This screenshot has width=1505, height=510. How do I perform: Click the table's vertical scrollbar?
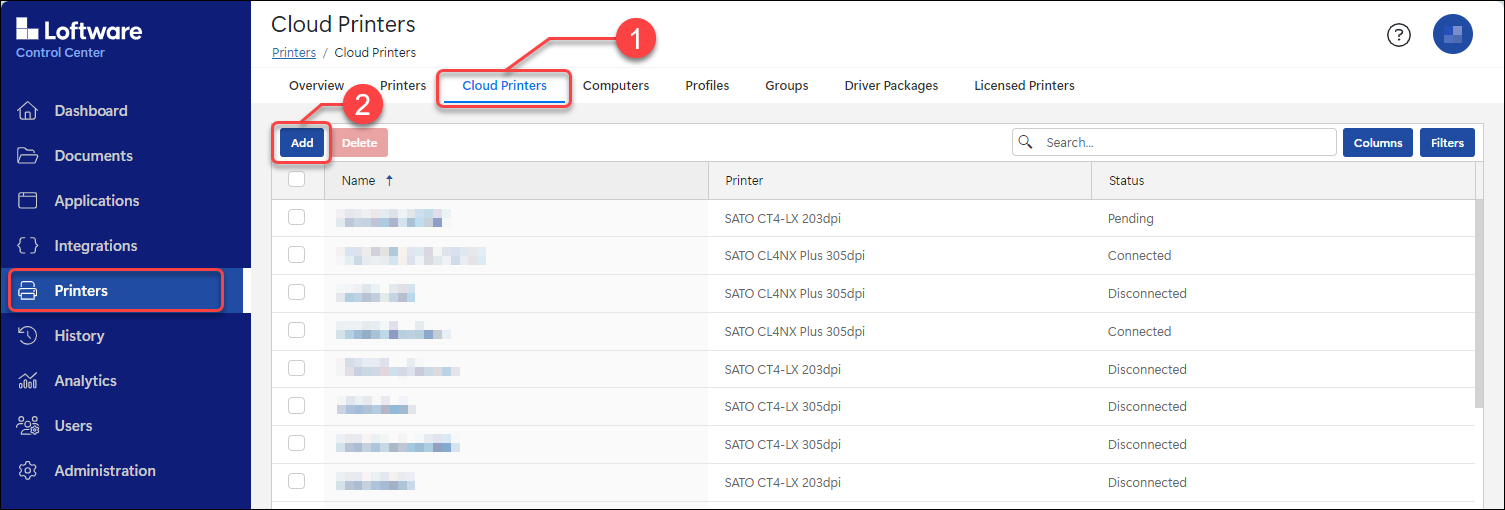coord(1479,302)
